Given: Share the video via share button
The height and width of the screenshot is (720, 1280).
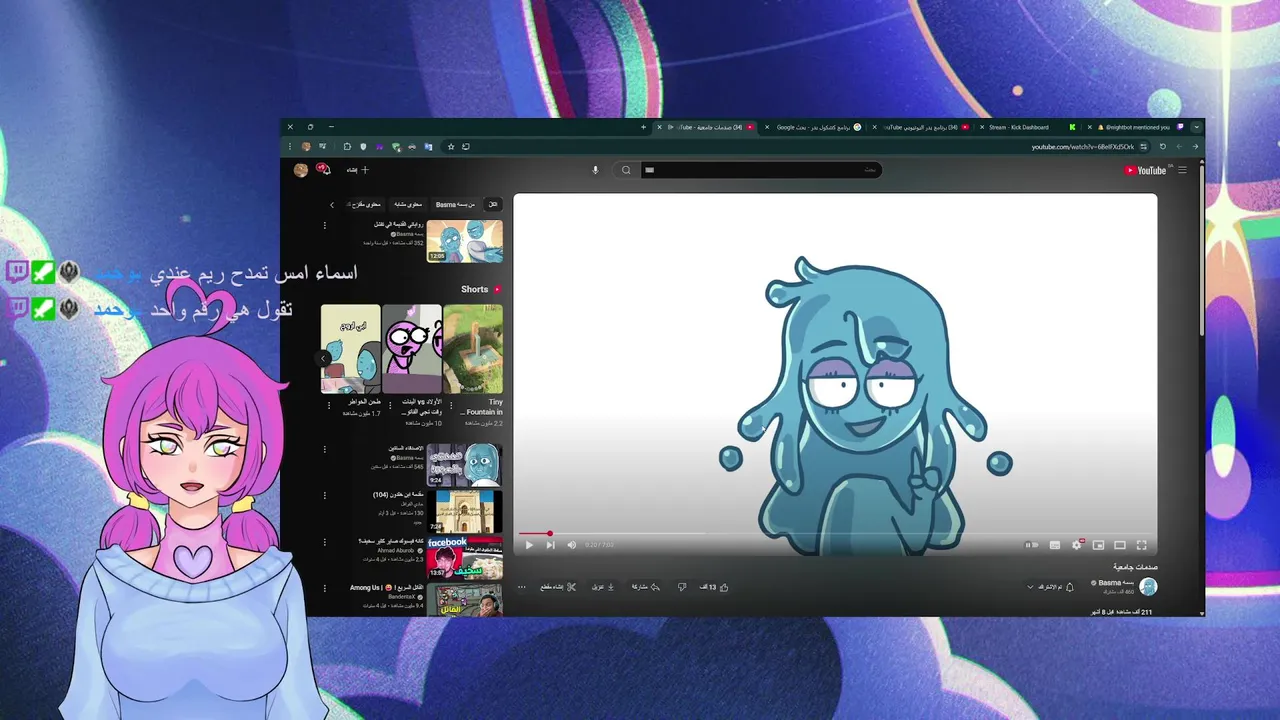Looking at the screenshot, I should pos(646,587).
